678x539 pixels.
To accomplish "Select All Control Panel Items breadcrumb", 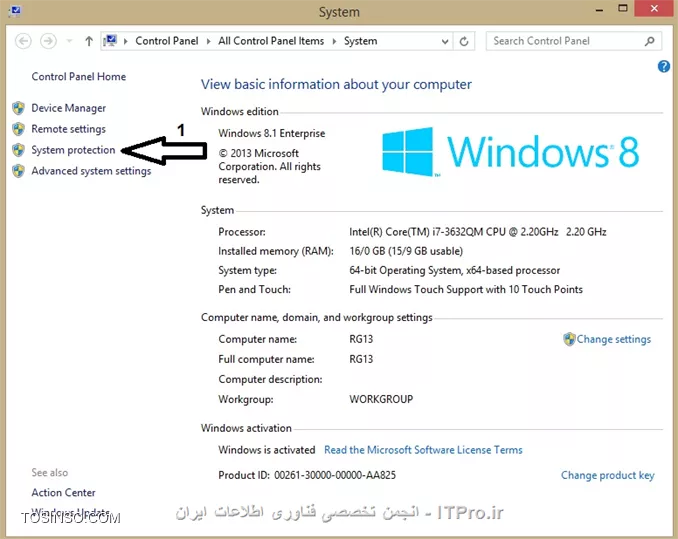I will [271, 41].
